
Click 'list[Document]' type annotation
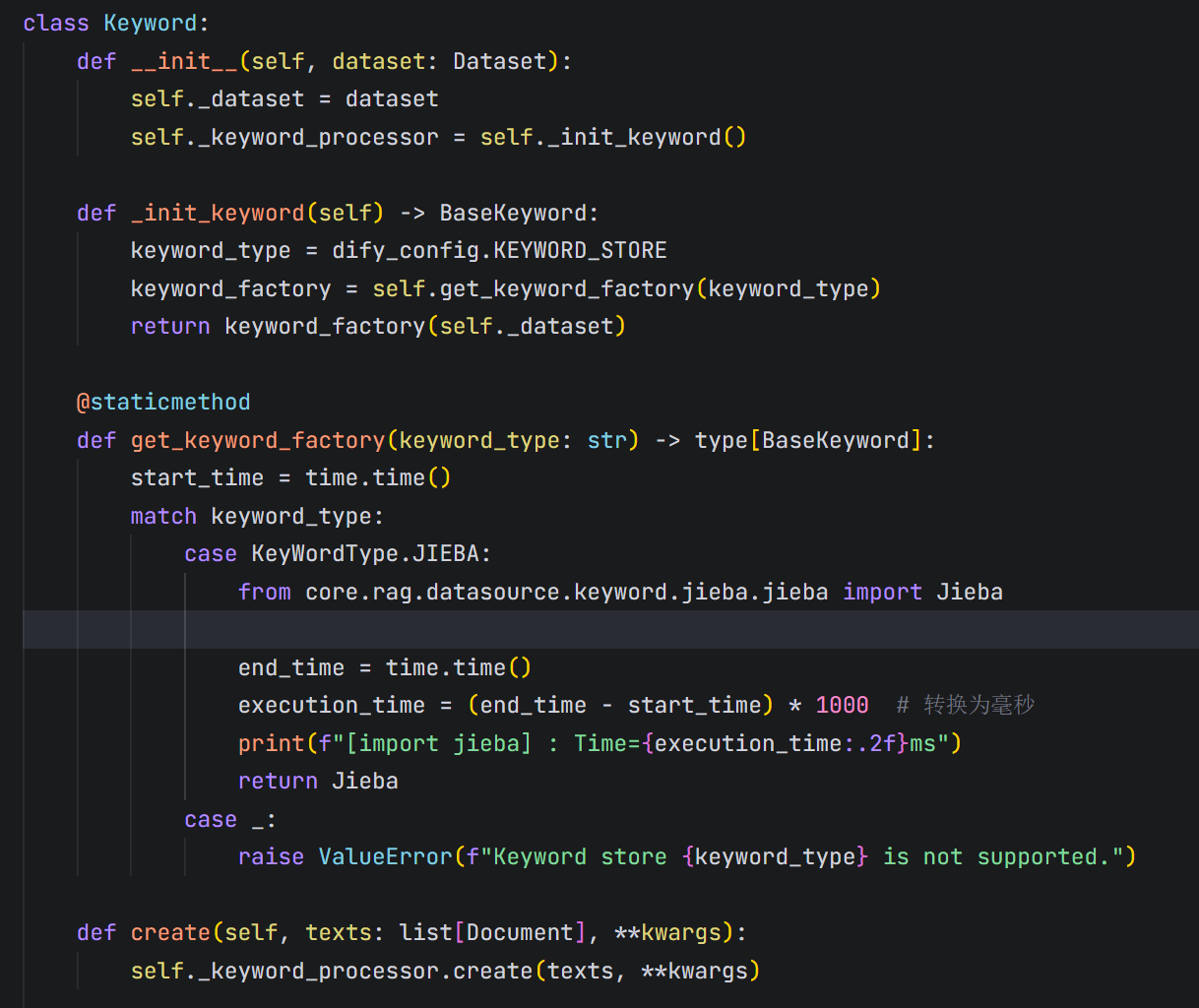point(492,932)
